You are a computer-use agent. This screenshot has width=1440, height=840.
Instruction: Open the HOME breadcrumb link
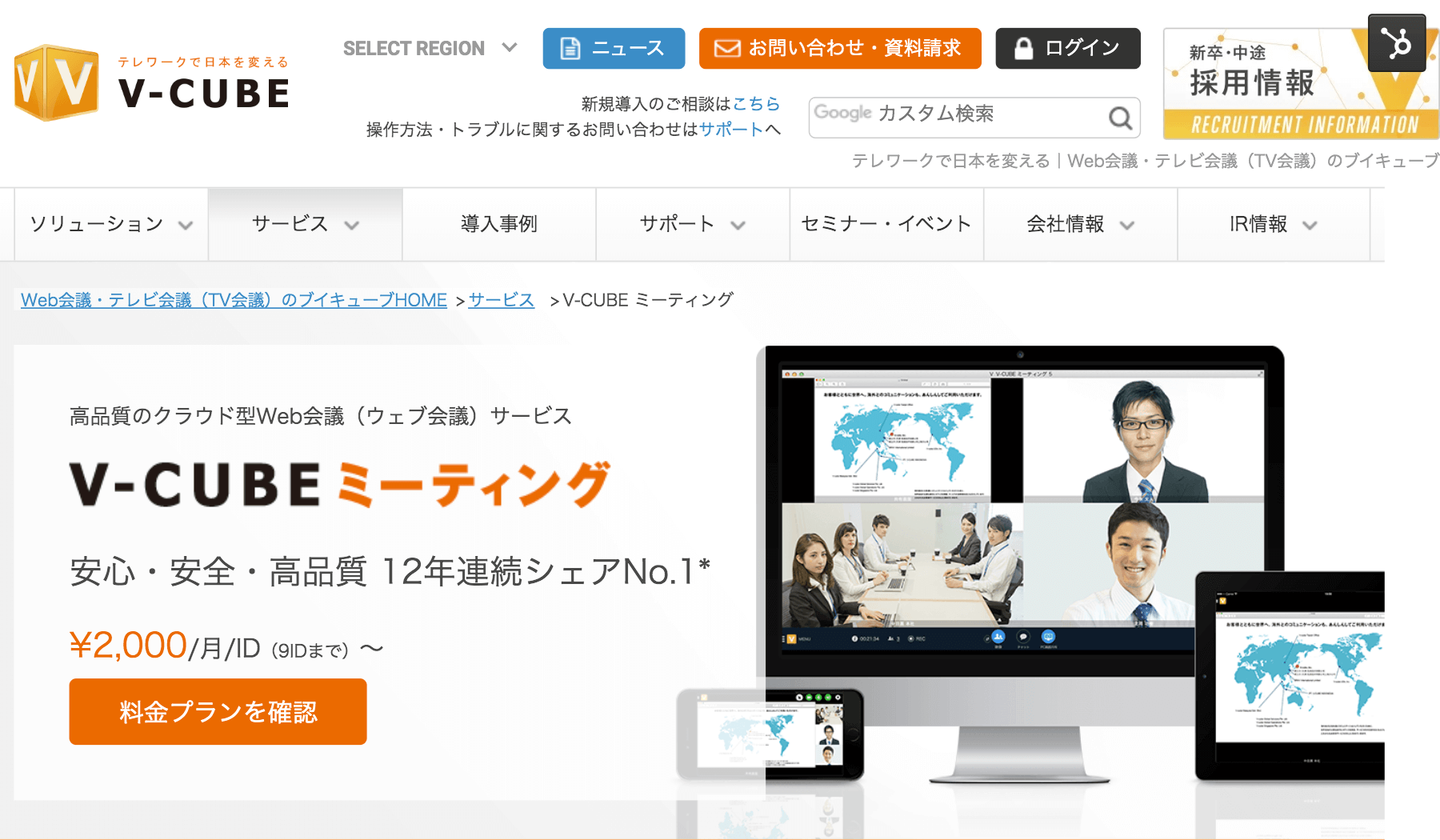pyautogui.click(x=234, y=300)
